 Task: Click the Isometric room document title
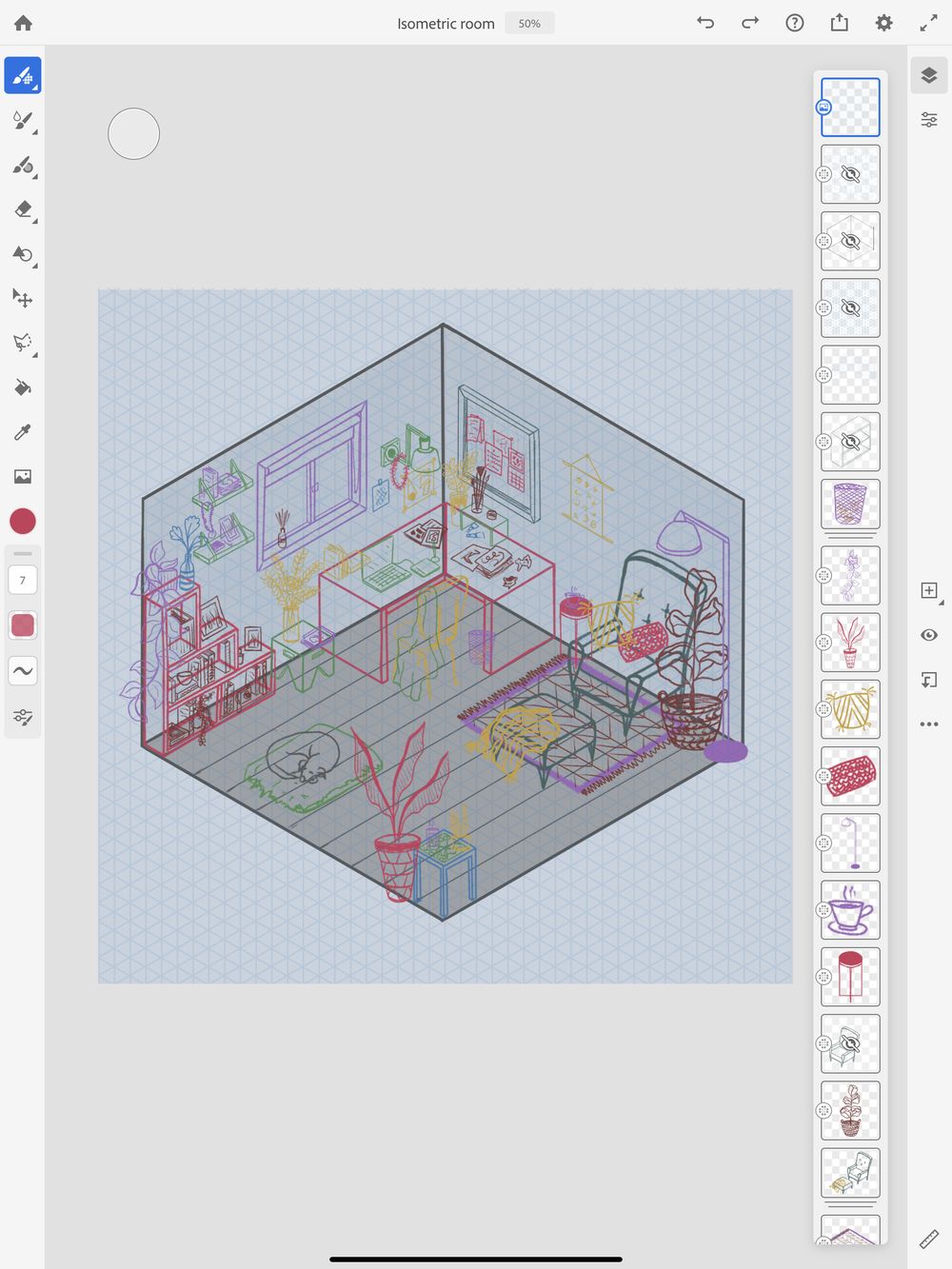(x=446, y=24)
